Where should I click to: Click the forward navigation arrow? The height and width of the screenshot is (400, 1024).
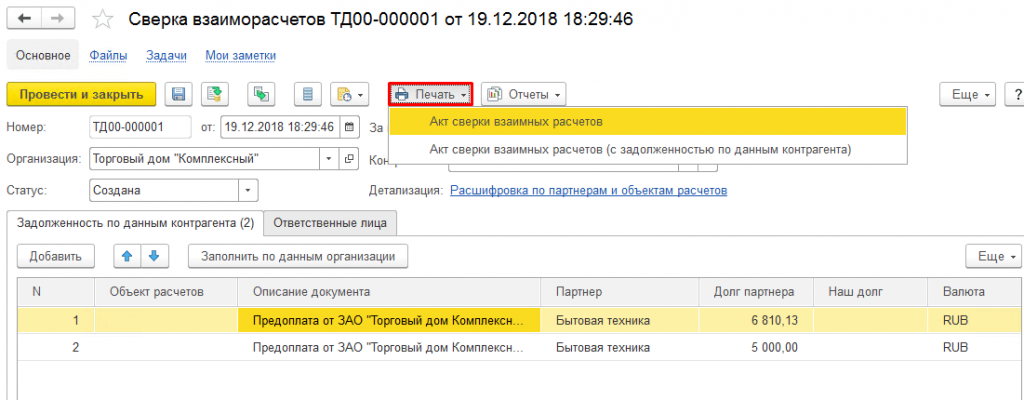click(x=57, y=18)
